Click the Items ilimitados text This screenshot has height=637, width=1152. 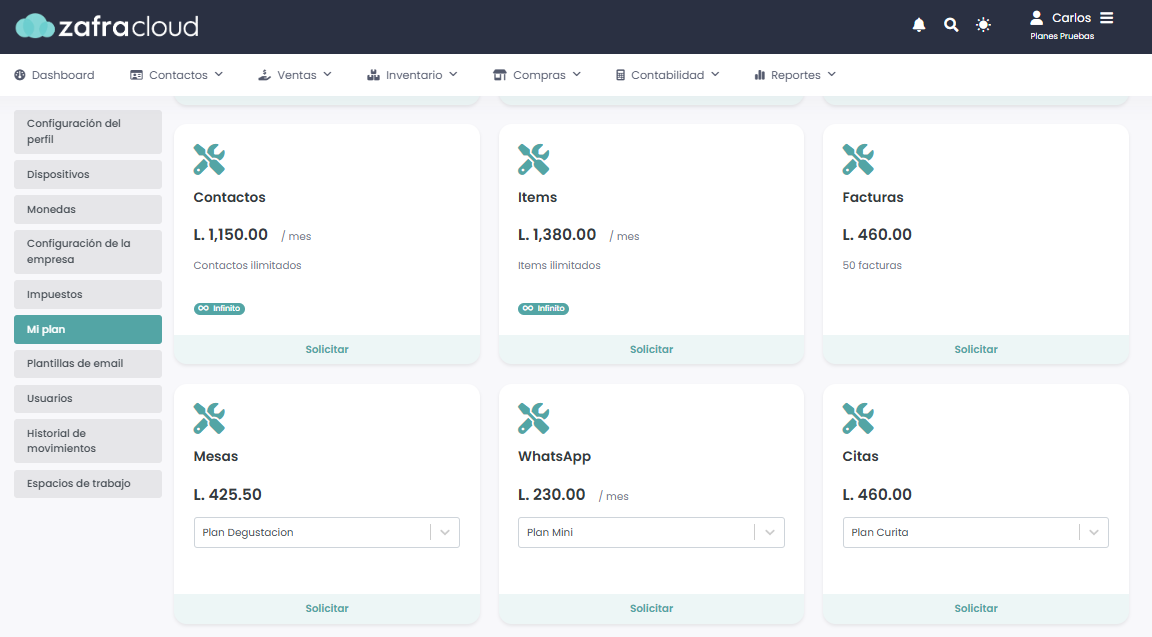coord(559,265)
